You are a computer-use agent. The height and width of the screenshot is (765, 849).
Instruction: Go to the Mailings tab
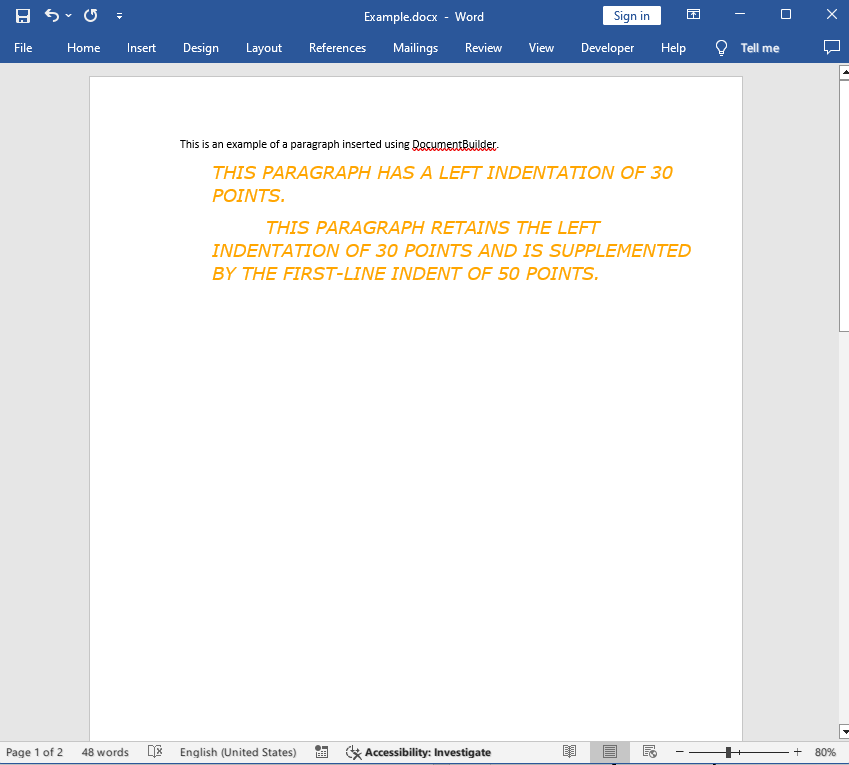415,48
